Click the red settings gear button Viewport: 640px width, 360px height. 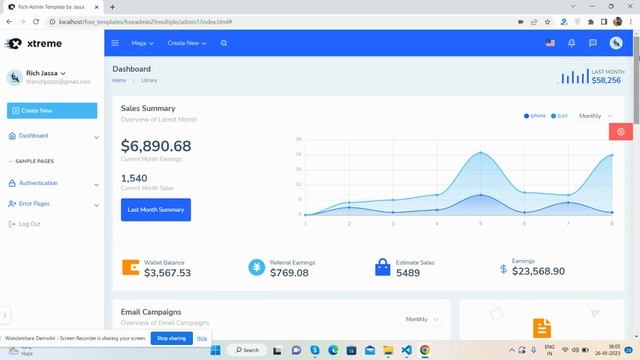click(621, 132)
